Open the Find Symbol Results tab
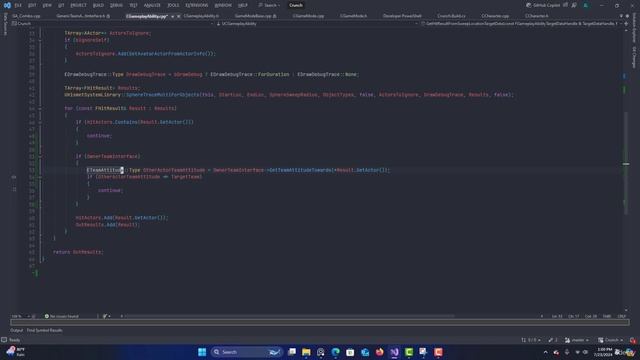Image resolution: width=640 pixels, height=360 pixels. click(44, 330)
